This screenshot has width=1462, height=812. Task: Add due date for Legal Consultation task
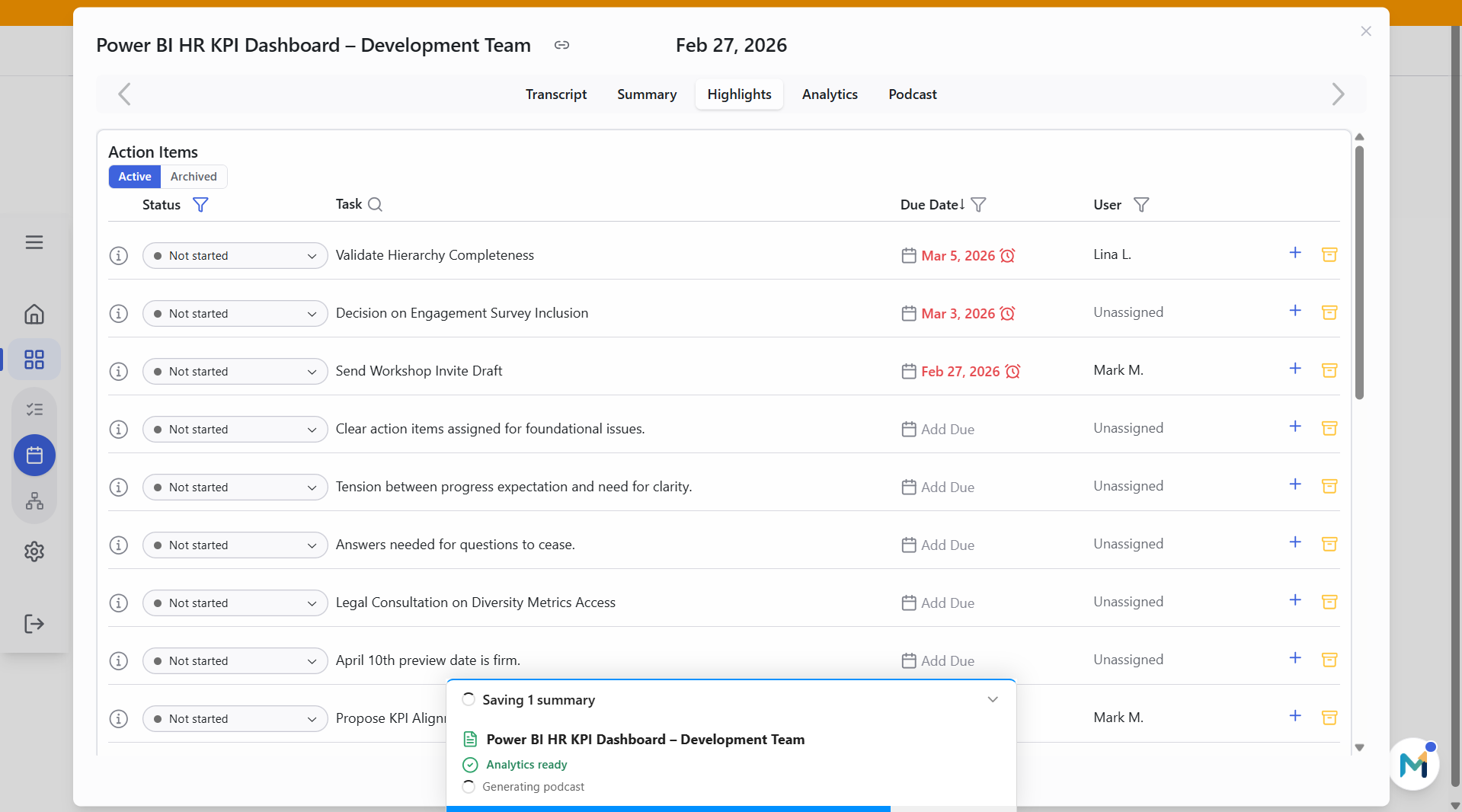tap(938, 603)
